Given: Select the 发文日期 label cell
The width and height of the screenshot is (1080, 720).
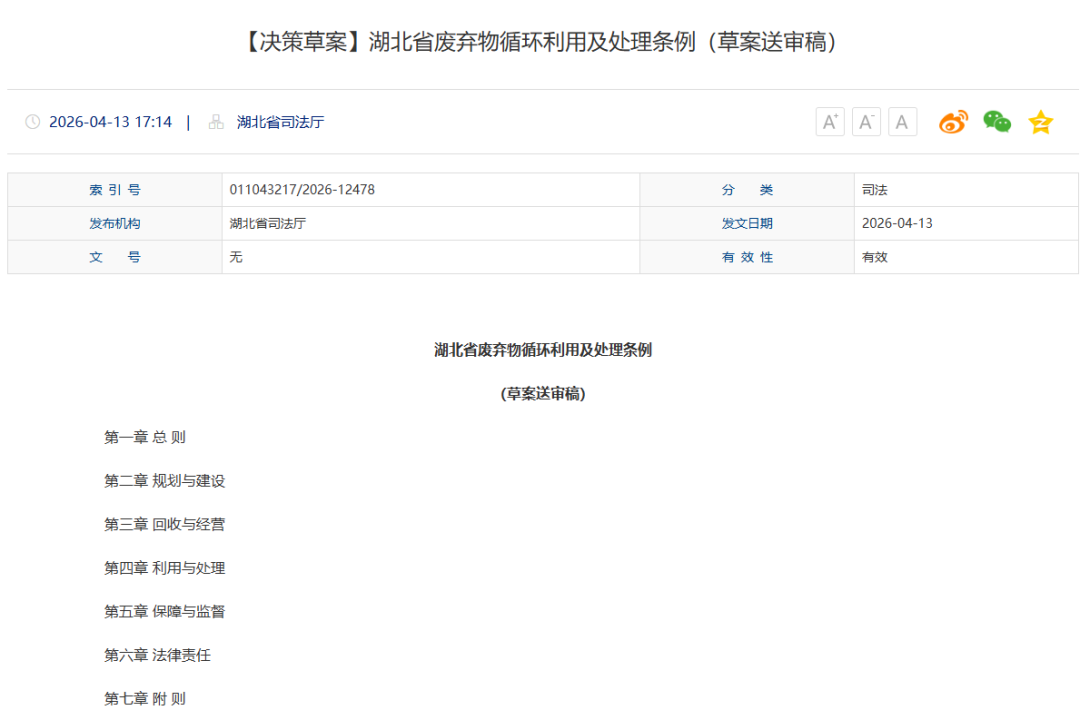Looking at the screenshot, I should pyautogui.click(x=747, y=223).
